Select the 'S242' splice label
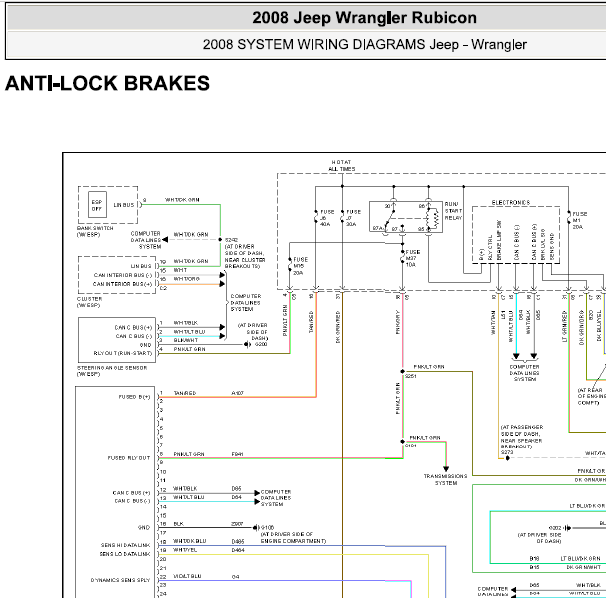606x598 pixels. point(231,240)
